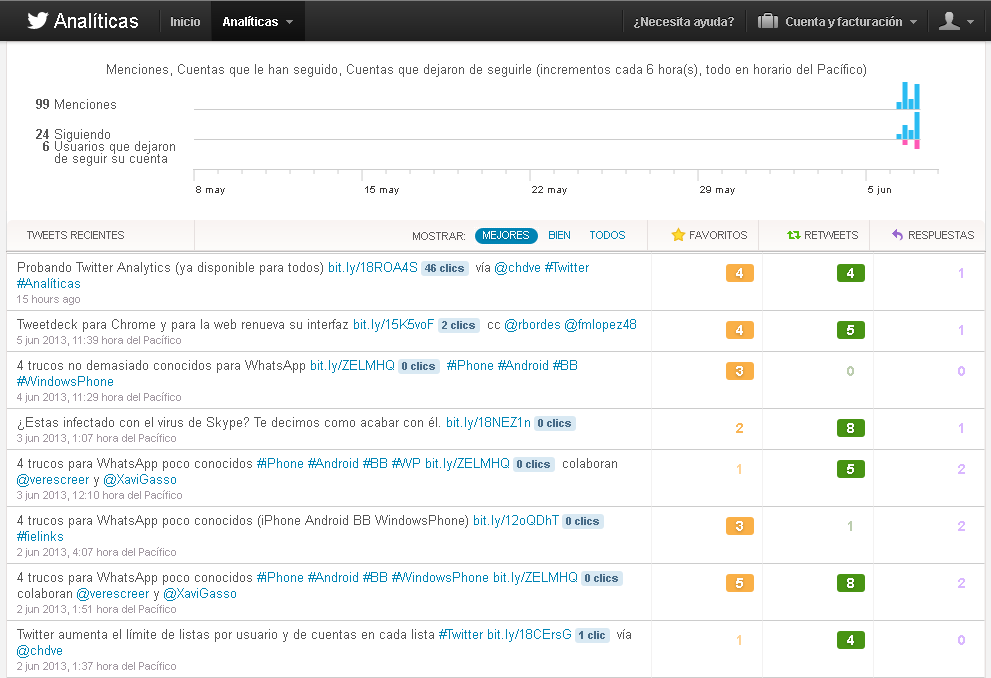
Task: Select the TODOS tweet filter
Action: (607, 236)
